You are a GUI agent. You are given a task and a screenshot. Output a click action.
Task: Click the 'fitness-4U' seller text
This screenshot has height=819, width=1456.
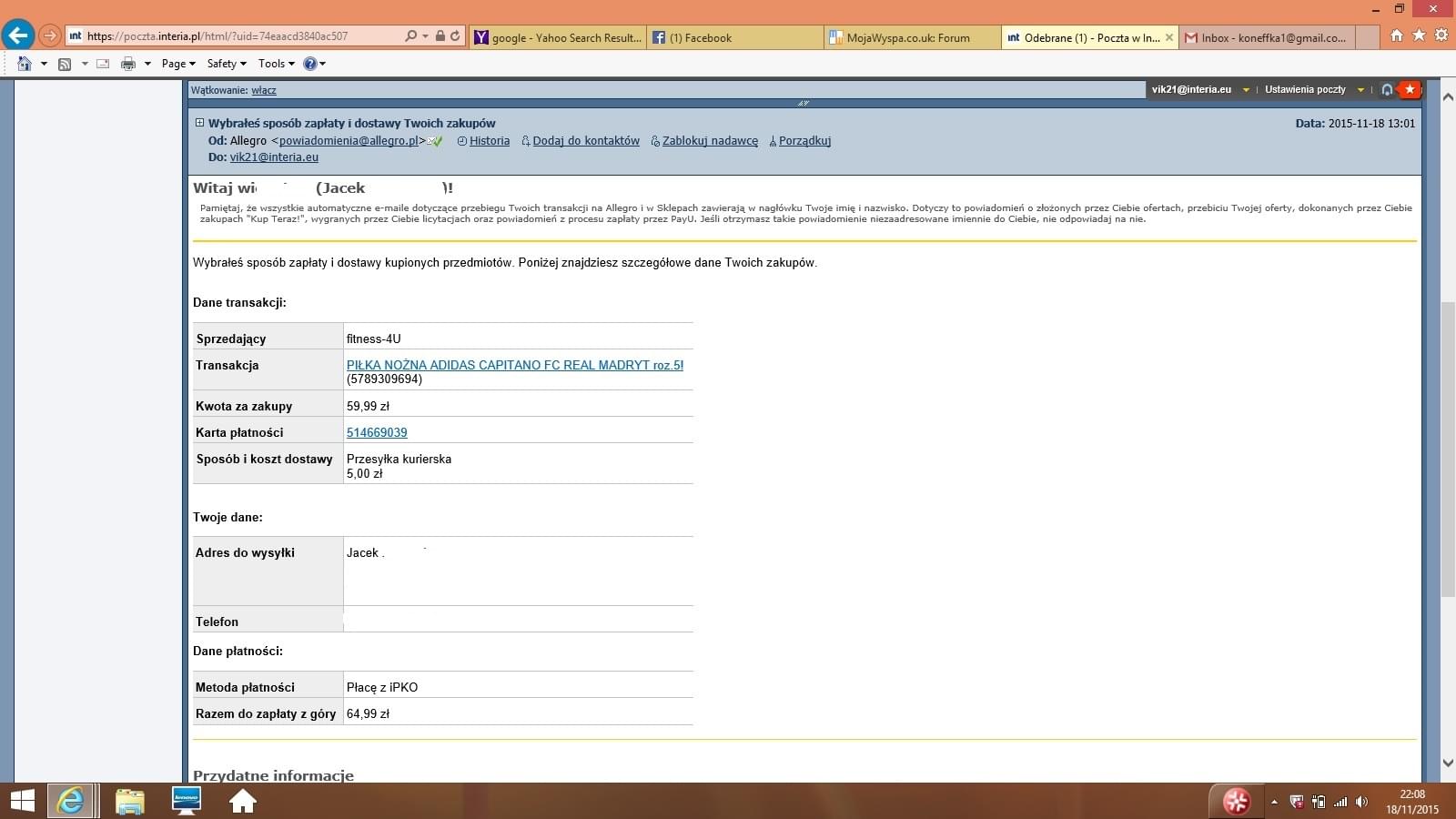pos(374,339)
